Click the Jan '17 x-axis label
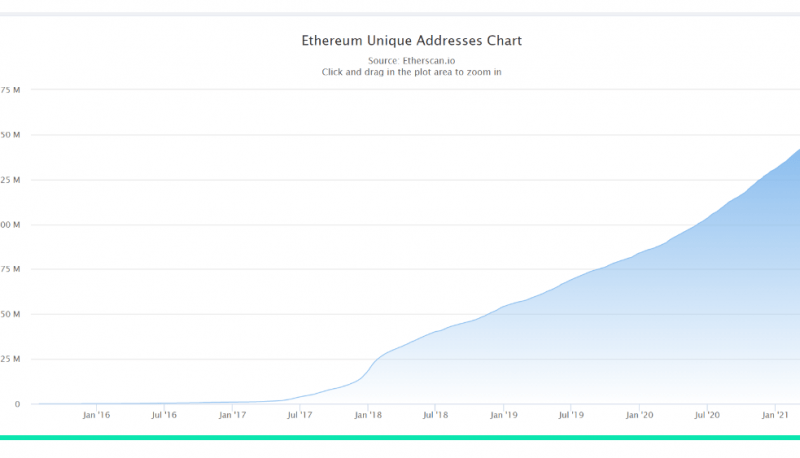The width and height of the screenshot is (800, 458). 232,414
